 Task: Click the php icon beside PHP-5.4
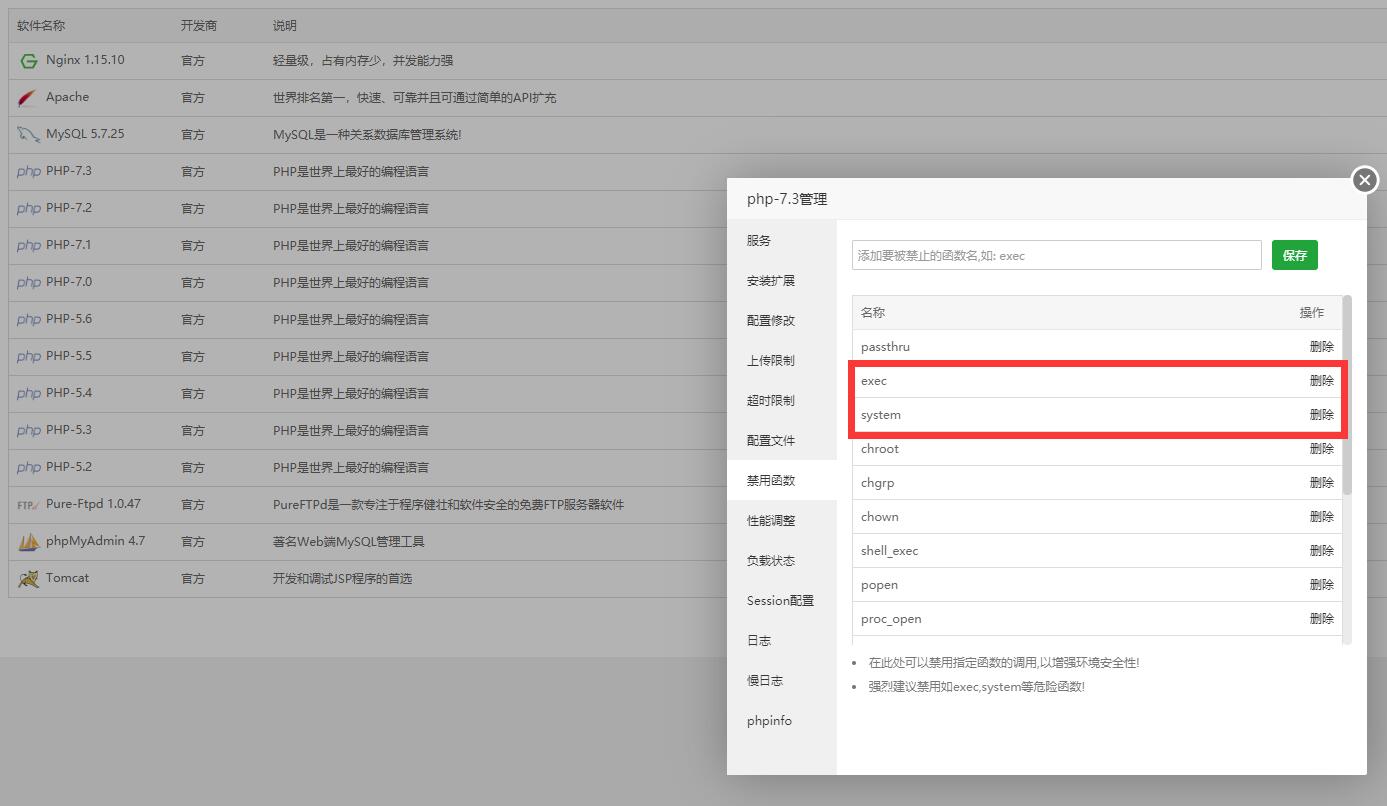[x=29, y=394]
